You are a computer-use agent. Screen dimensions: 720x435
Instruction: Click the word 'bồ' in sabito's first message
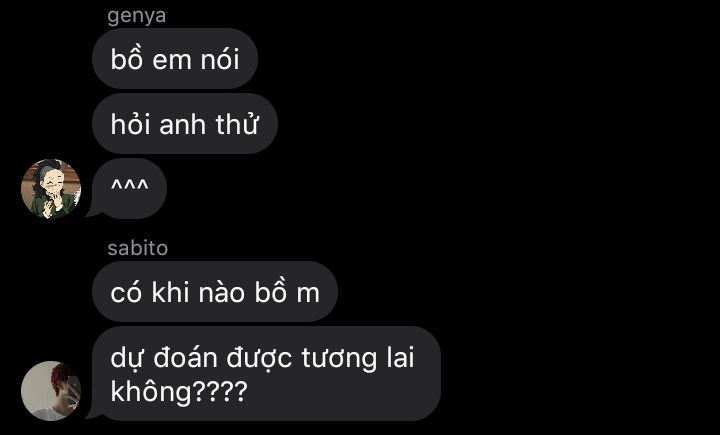point(271,292)
